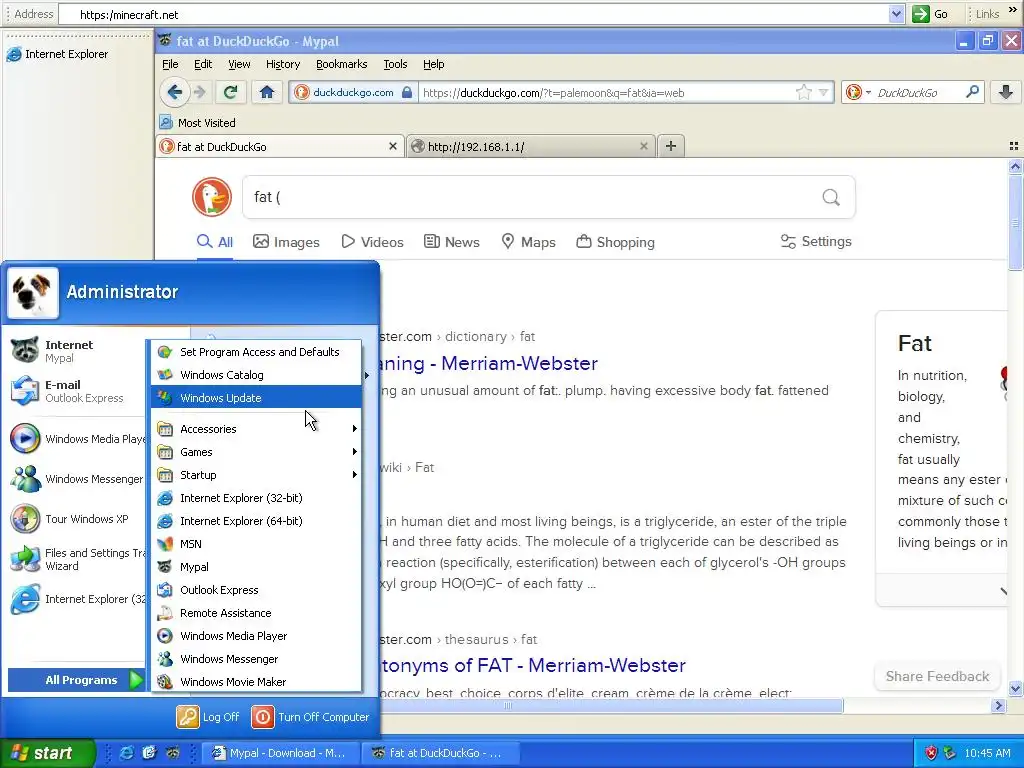Open the Mypal home page icon
1024x768 pixels.
266,92
